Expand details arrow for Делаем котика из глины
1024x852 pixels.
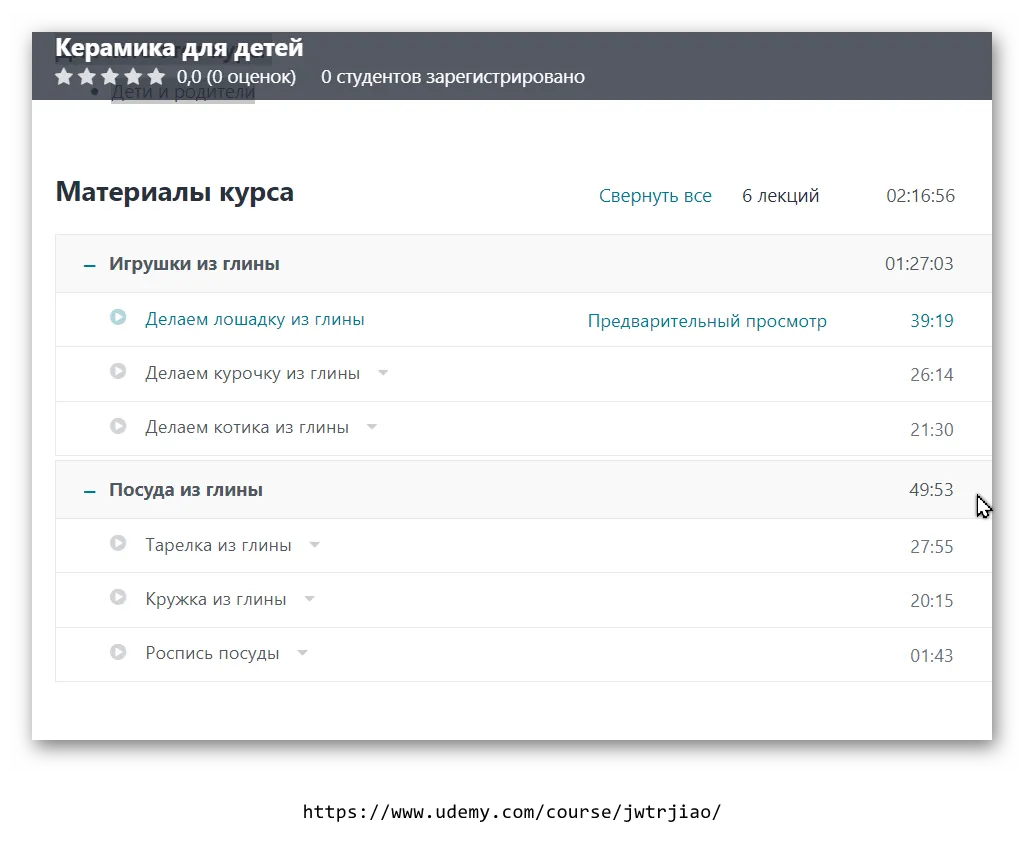pyautogui.click(x=372, y=427)
